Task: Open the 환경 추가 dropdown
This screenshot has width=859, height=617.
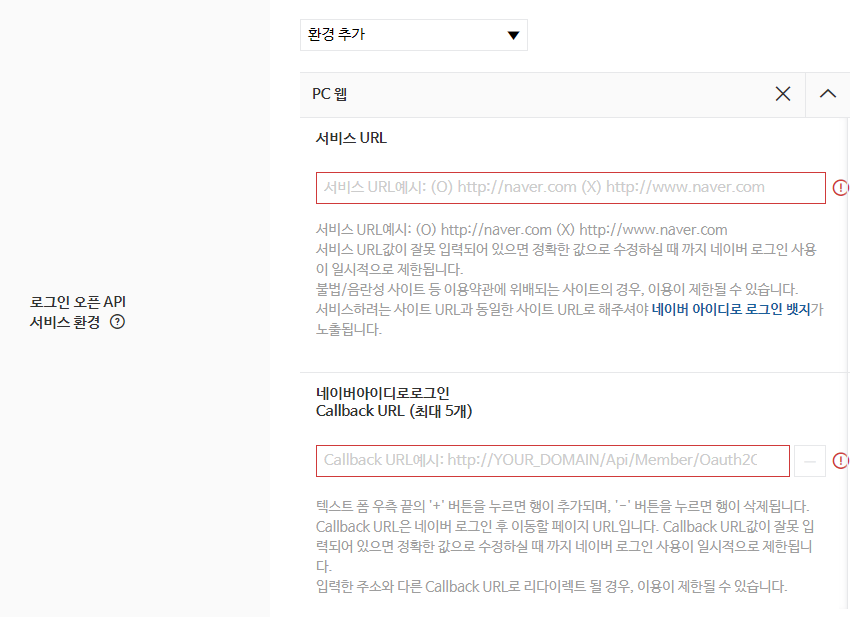Action: (414, 35)
